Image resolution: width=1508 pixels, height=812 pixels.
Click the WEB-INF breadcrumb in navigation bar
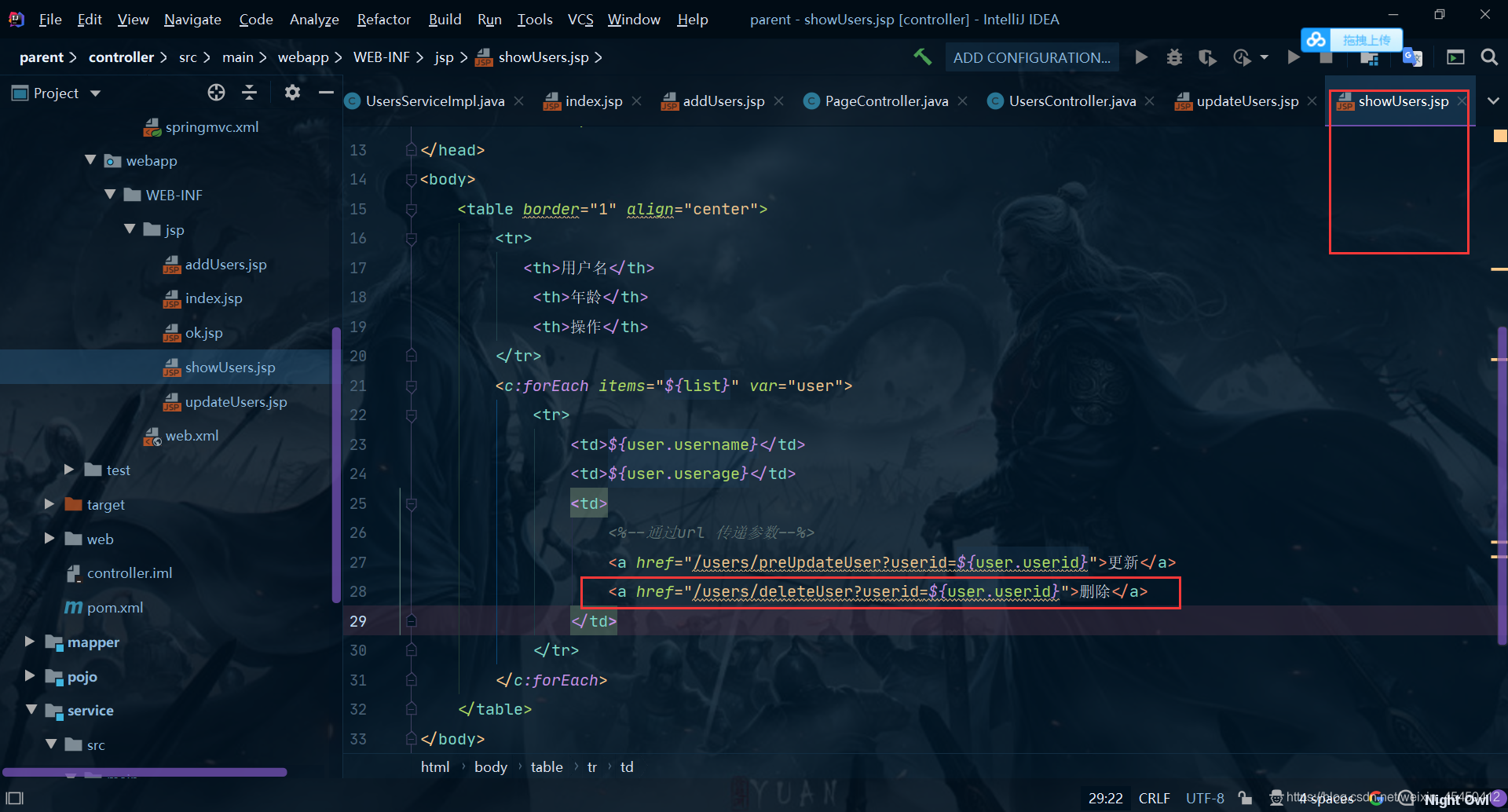[382, 57]
